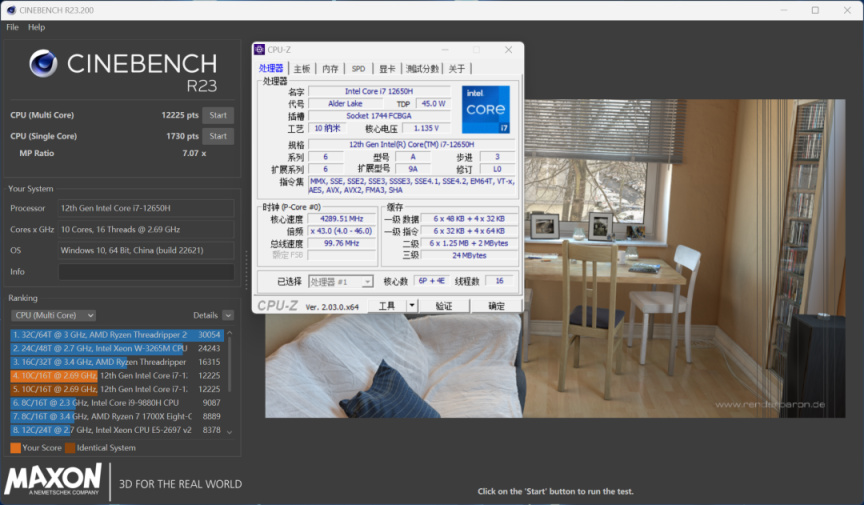Select the 处理器 tab in CPU-Z
The width and height of the screenshot is (864, 505).
[x=271, y=68]
